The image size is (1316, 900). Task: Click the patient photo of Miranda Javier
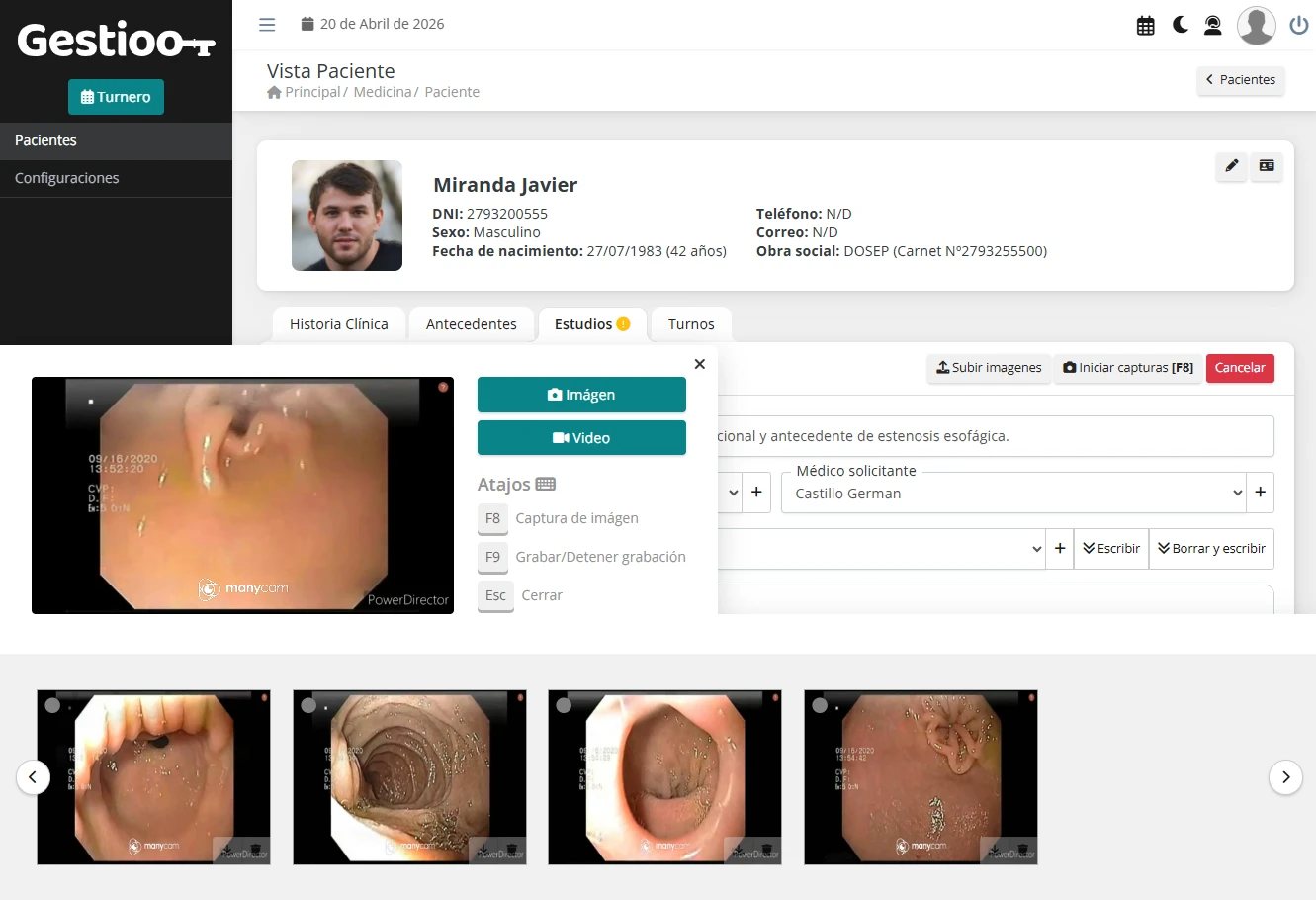click(347, 216)
